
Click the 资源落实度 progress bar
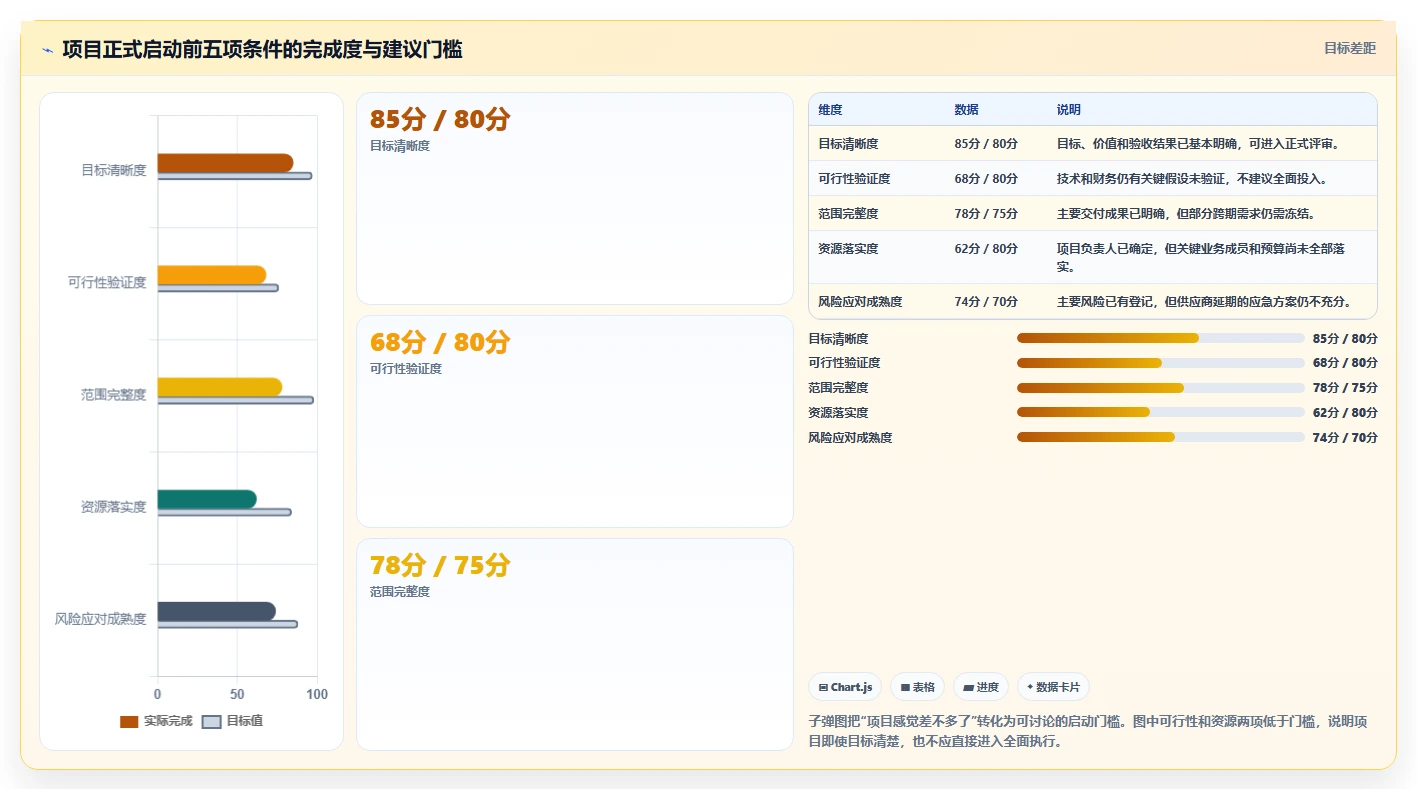[1160, 412]
